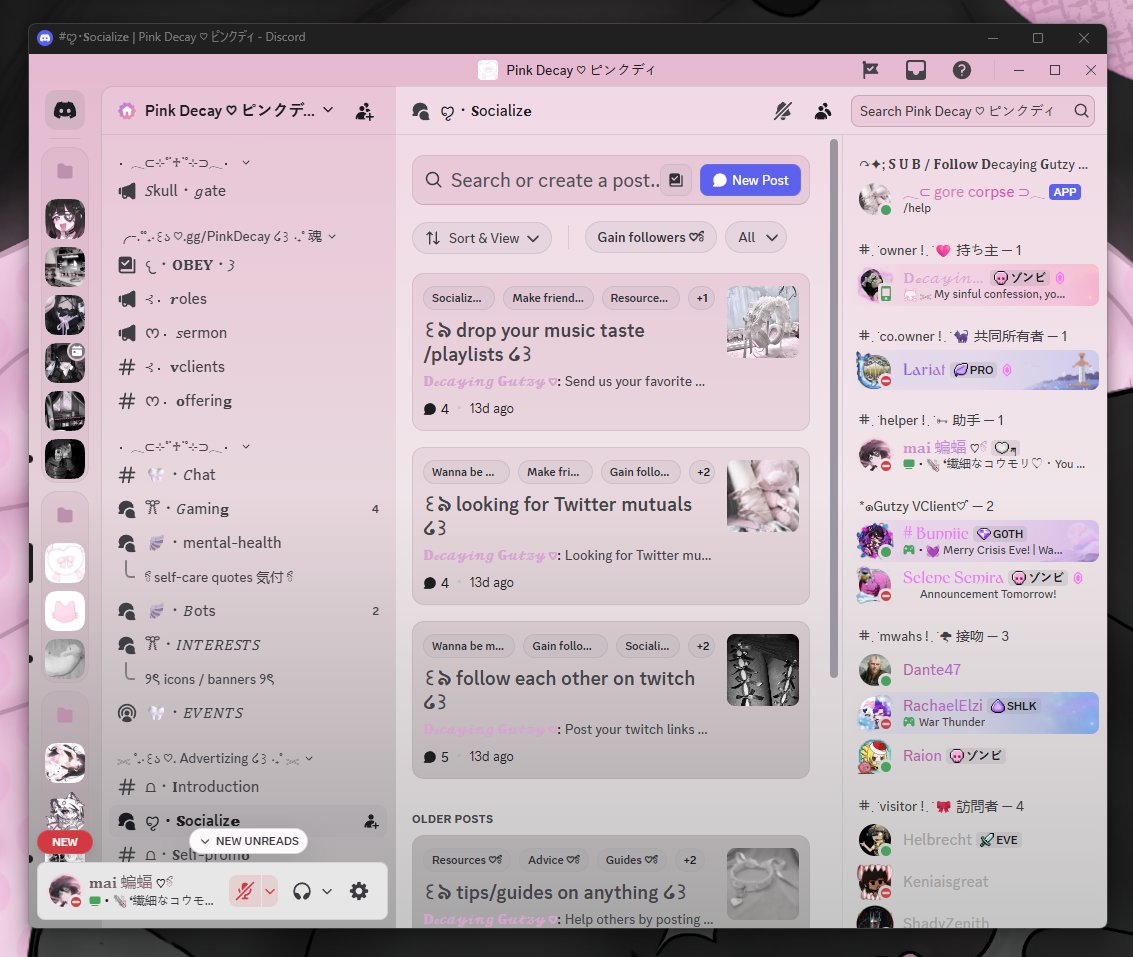Open the help question mark icon
The image size is (1133, 957).
point(961,70)
